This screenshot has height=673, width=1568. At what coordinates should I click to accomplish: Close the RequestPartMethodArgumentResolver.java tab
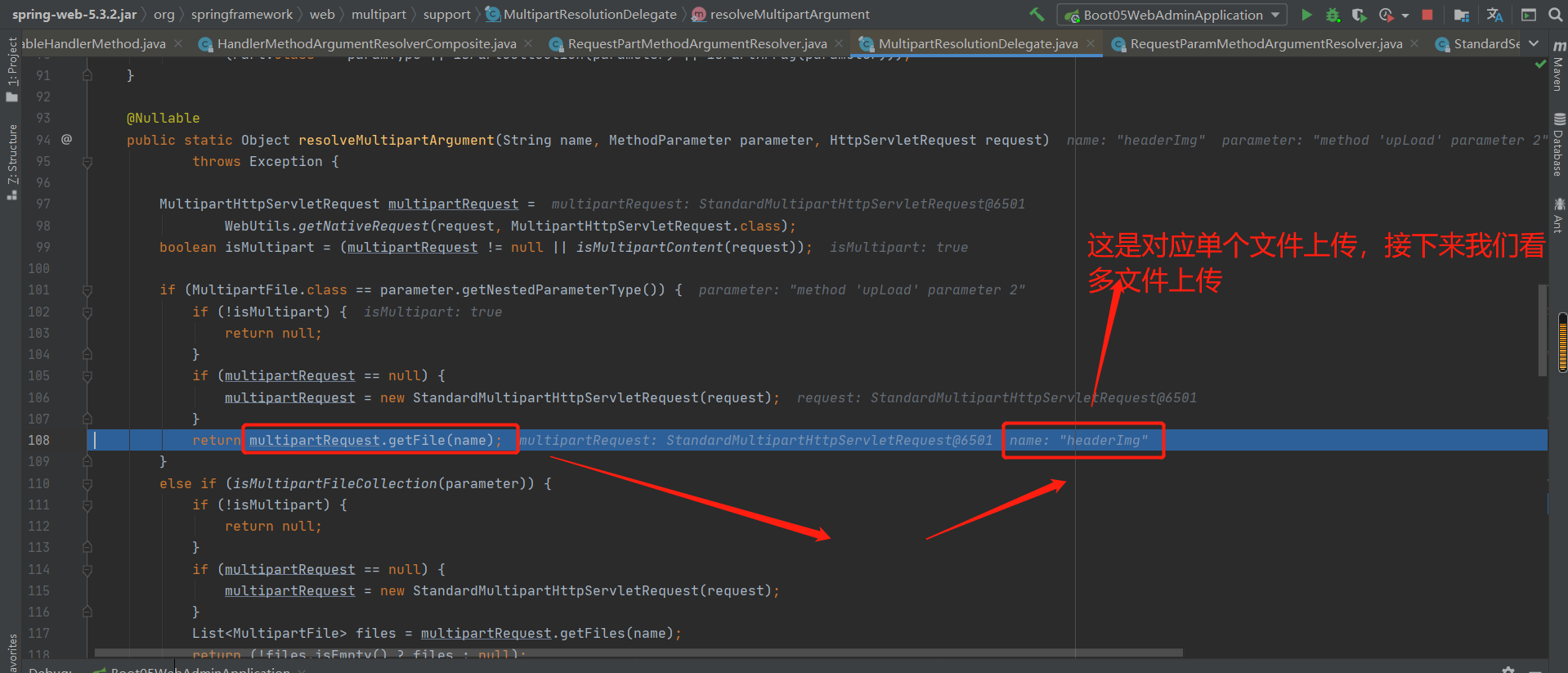839,43
